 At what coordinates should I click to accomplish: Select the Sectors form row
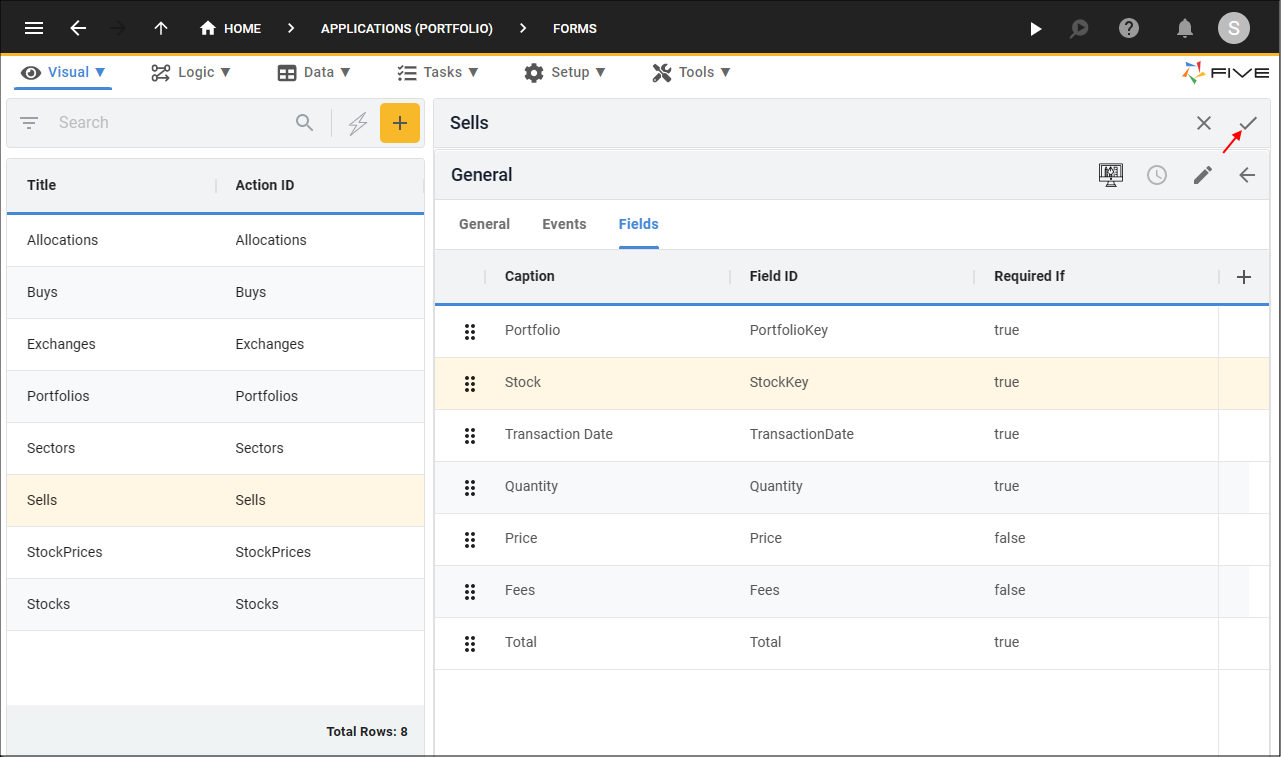pyautogui.click(x=215, y=448)
